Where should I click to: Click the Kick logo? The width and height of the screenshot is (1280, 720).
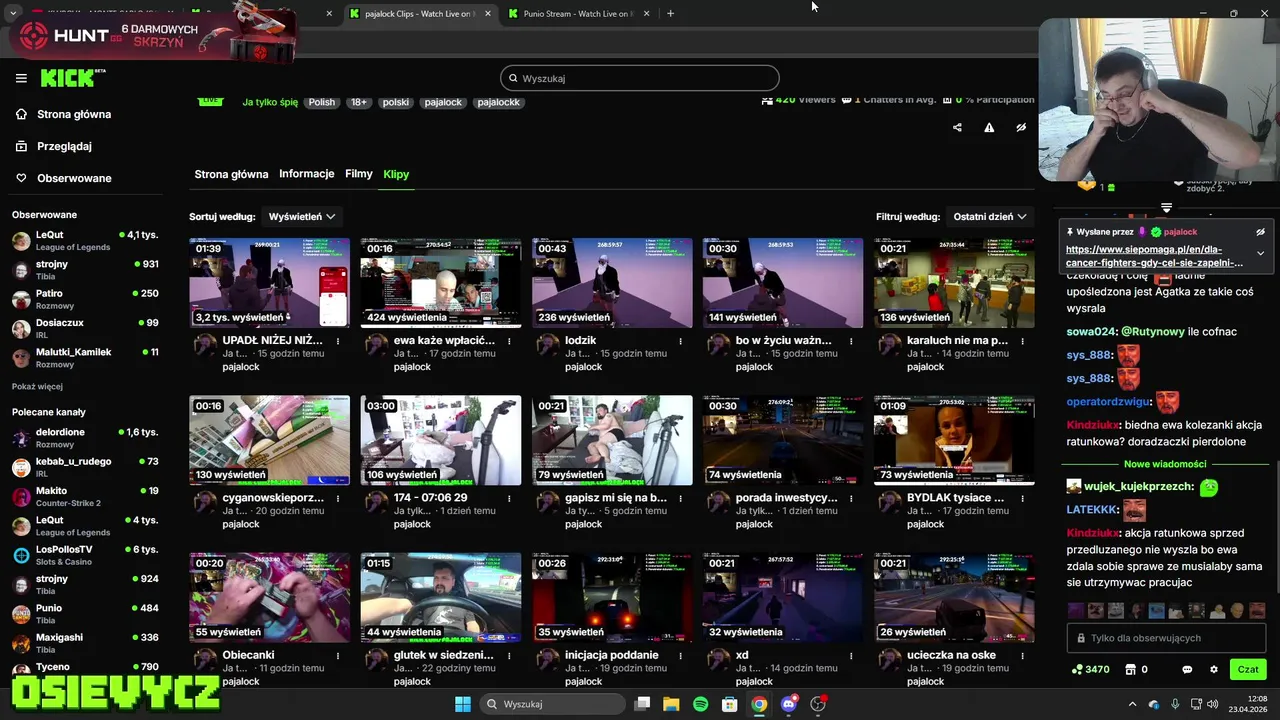[x=73, y=78]
